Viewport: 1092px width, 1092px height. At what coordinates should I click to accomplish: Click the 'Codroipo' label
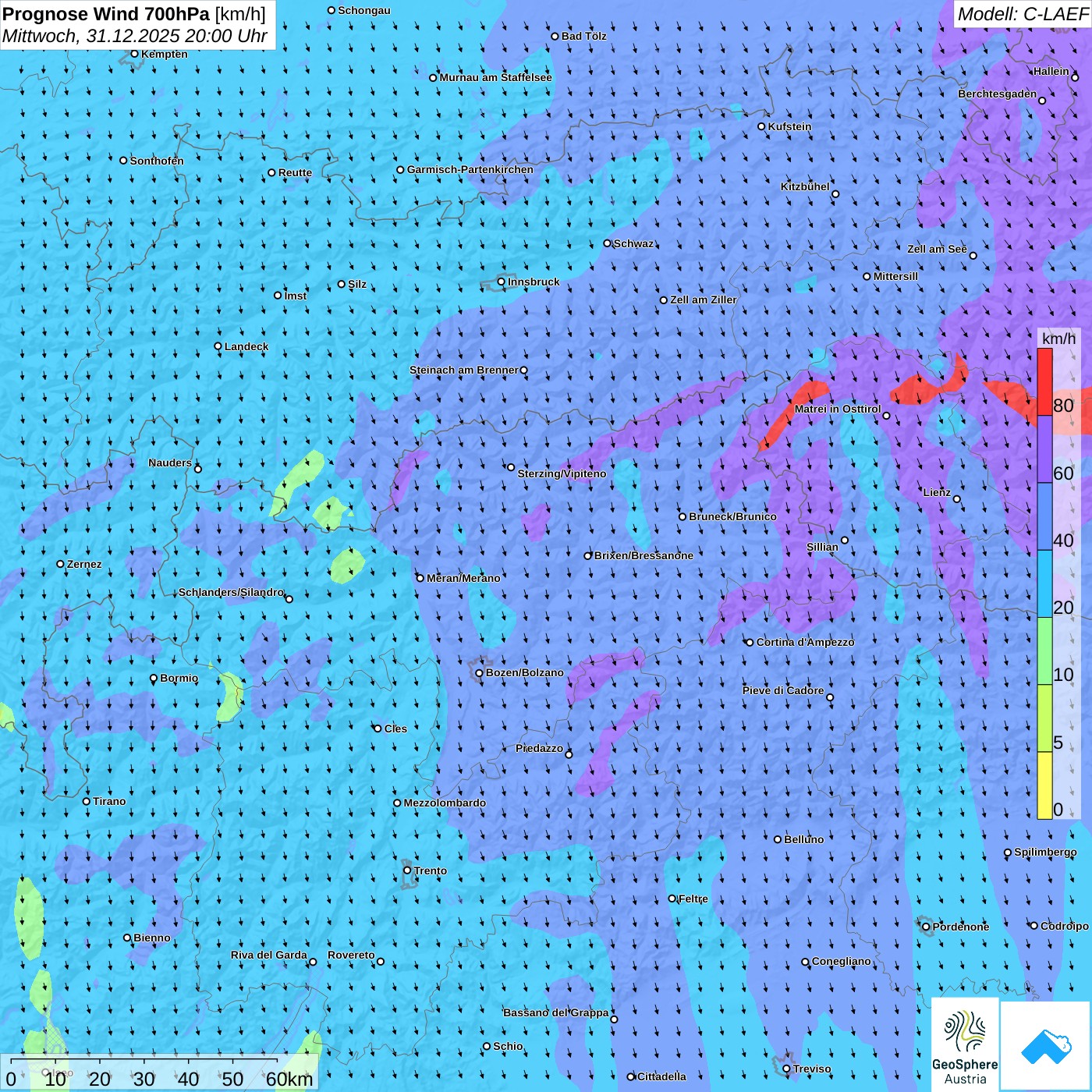1065,926
